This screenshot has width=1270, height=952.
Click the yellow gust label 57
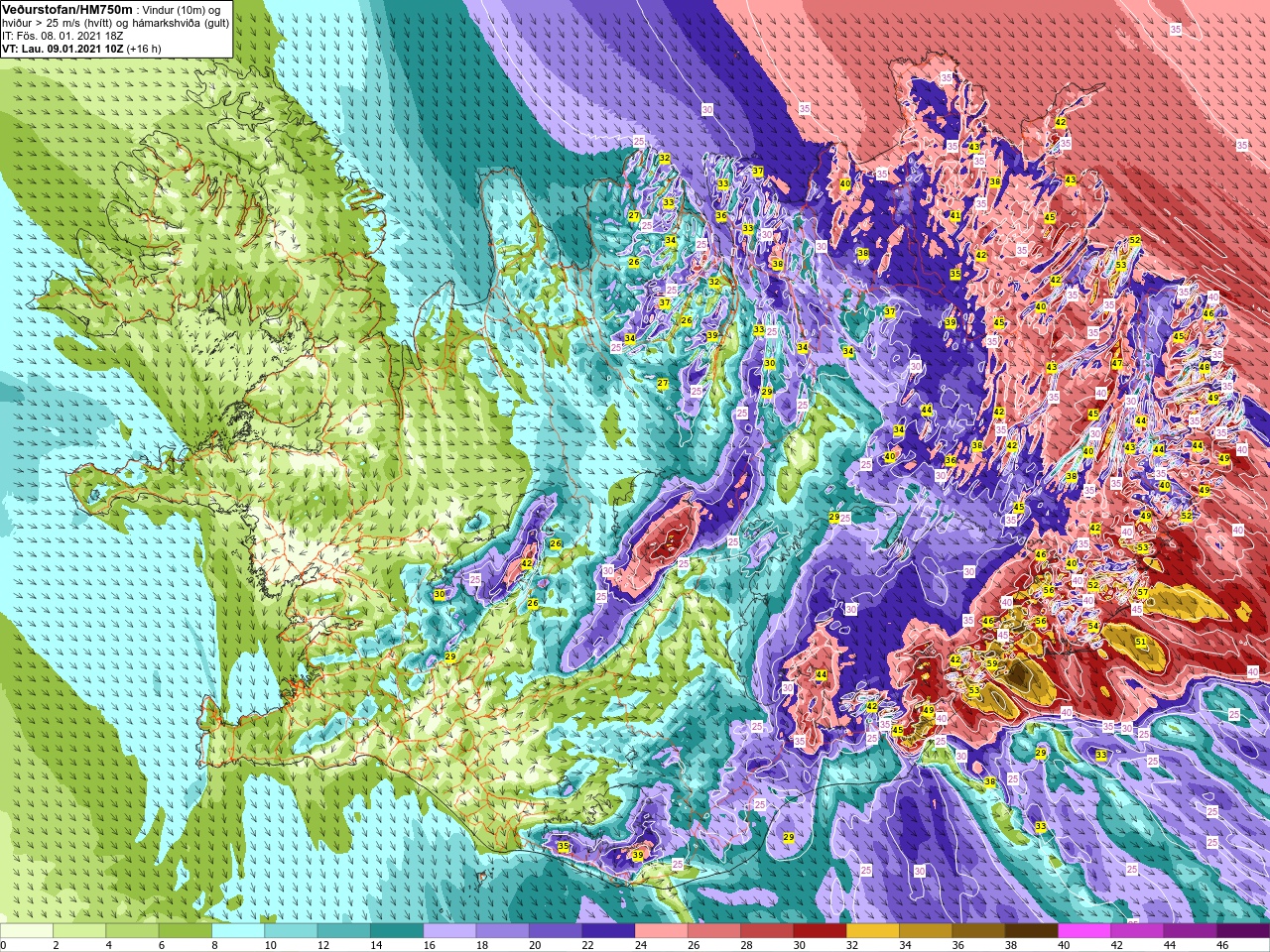pyautogui.click(x=1143, y=593)
